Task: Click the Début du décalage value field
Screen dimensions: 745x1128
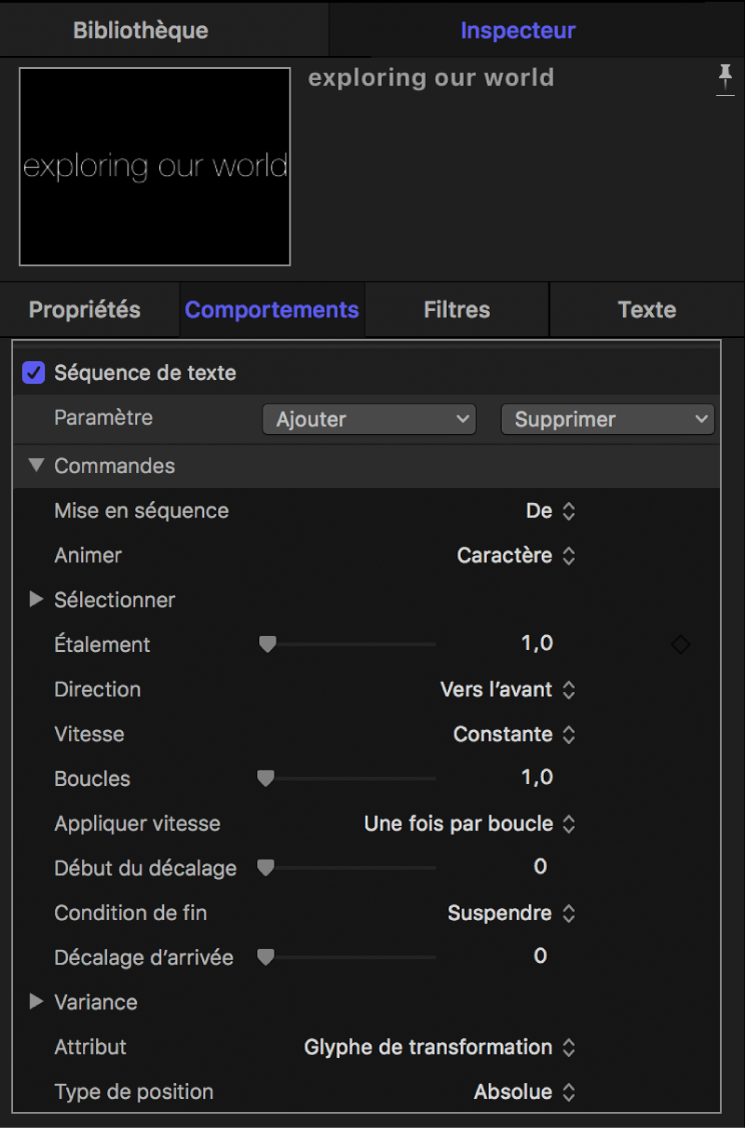Action: 540,867
